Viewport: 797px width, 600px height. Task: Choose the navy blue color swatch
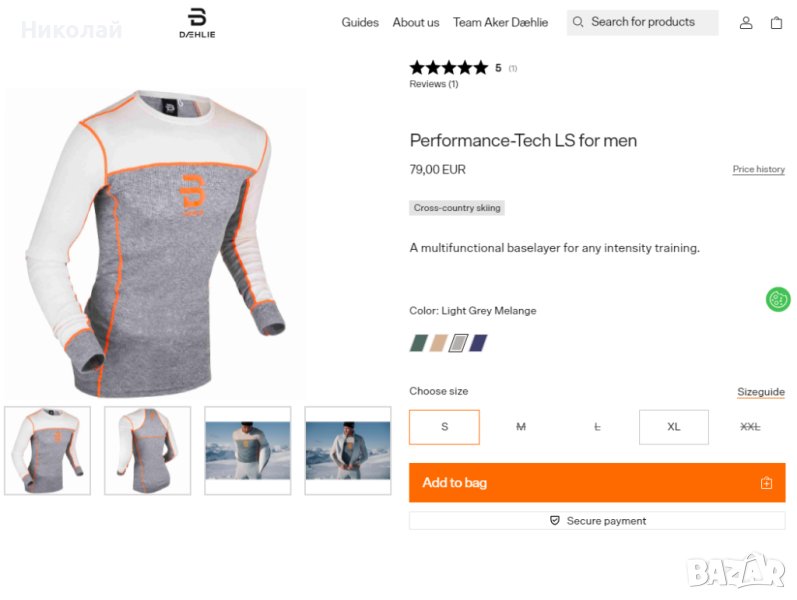478,343
